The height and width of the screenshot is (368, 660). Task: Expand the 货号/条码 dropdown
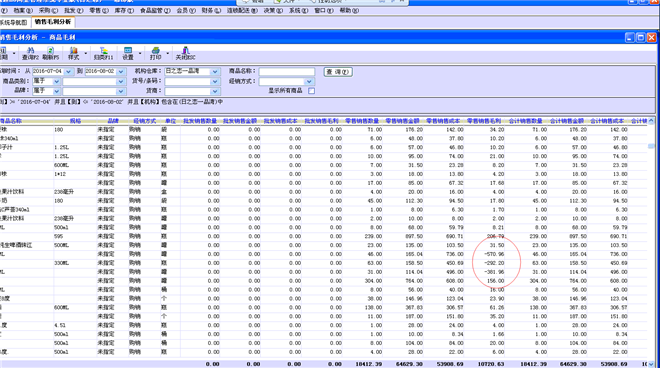(x=215, y=81)
